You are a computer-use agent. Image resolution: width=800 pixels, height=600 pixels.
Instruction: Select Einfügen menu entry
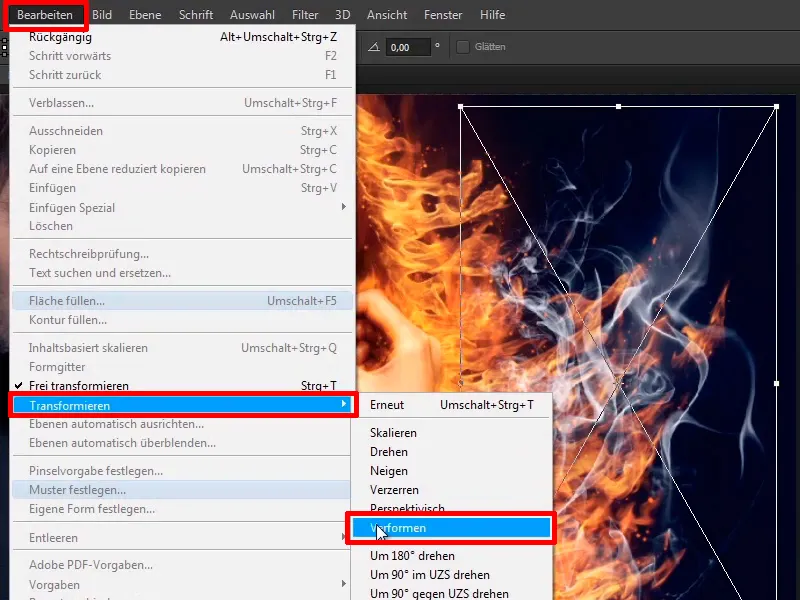pos(183,188)
